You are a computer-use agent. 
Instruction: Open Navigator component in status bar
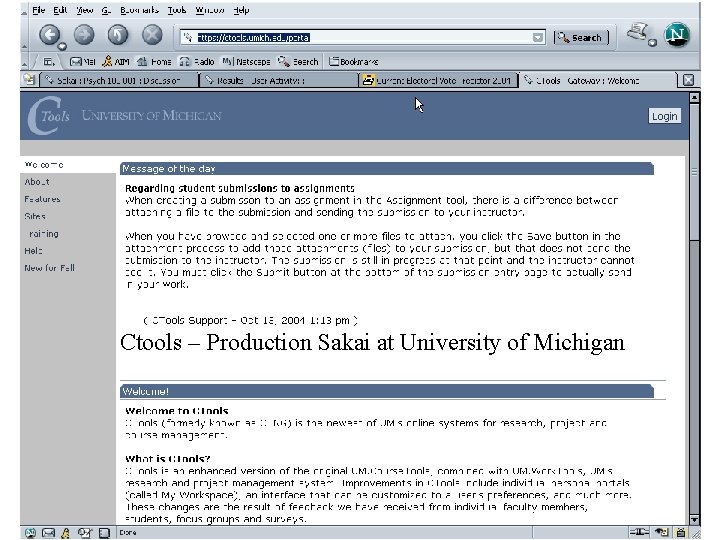(x=30, y=533)
